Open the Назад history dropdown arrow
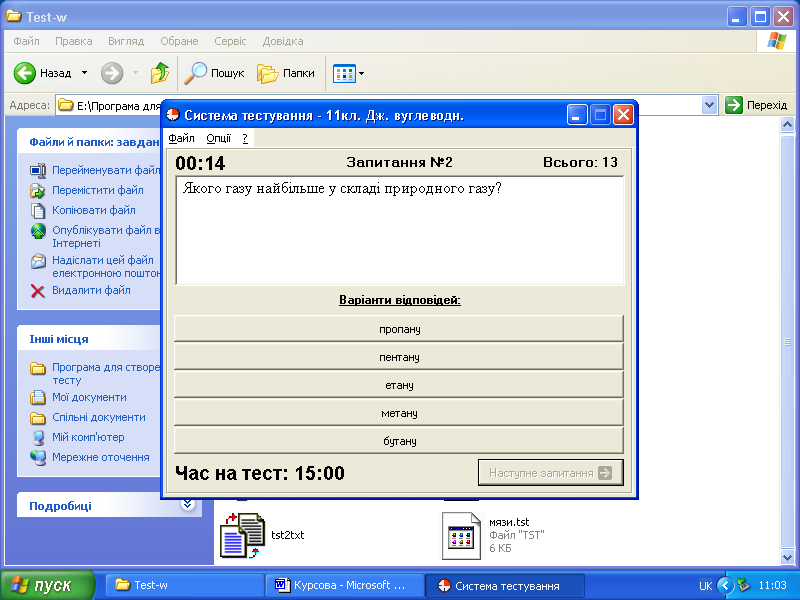 click(x=85, y=73)
